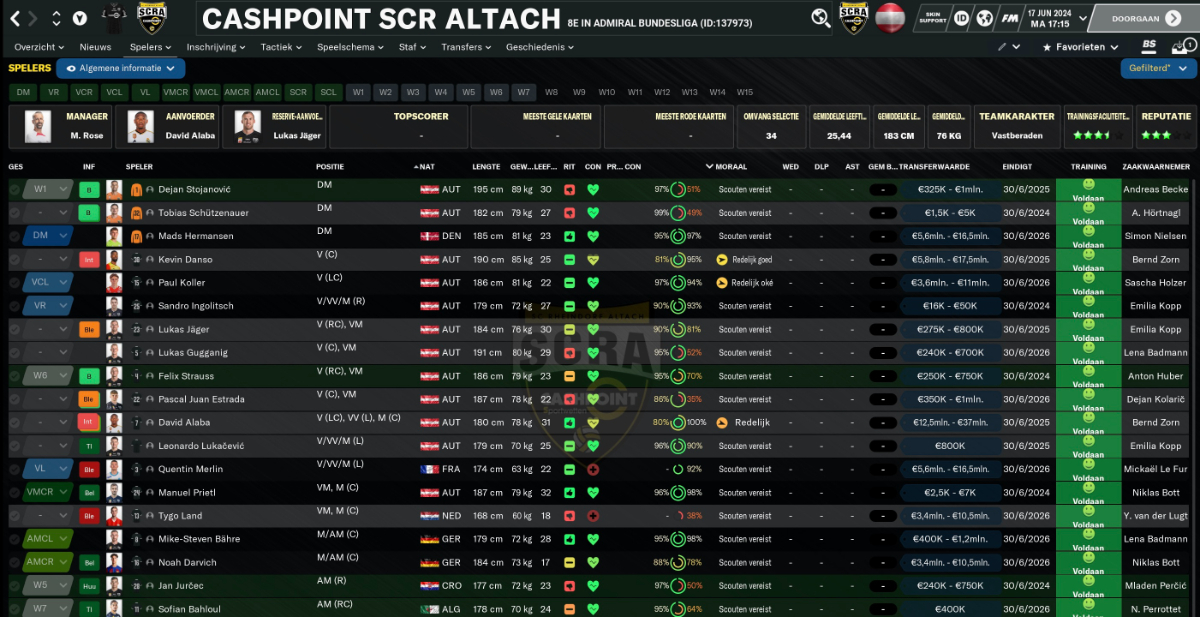Click Kevin Danso's Int status badge

pos(90,259)
